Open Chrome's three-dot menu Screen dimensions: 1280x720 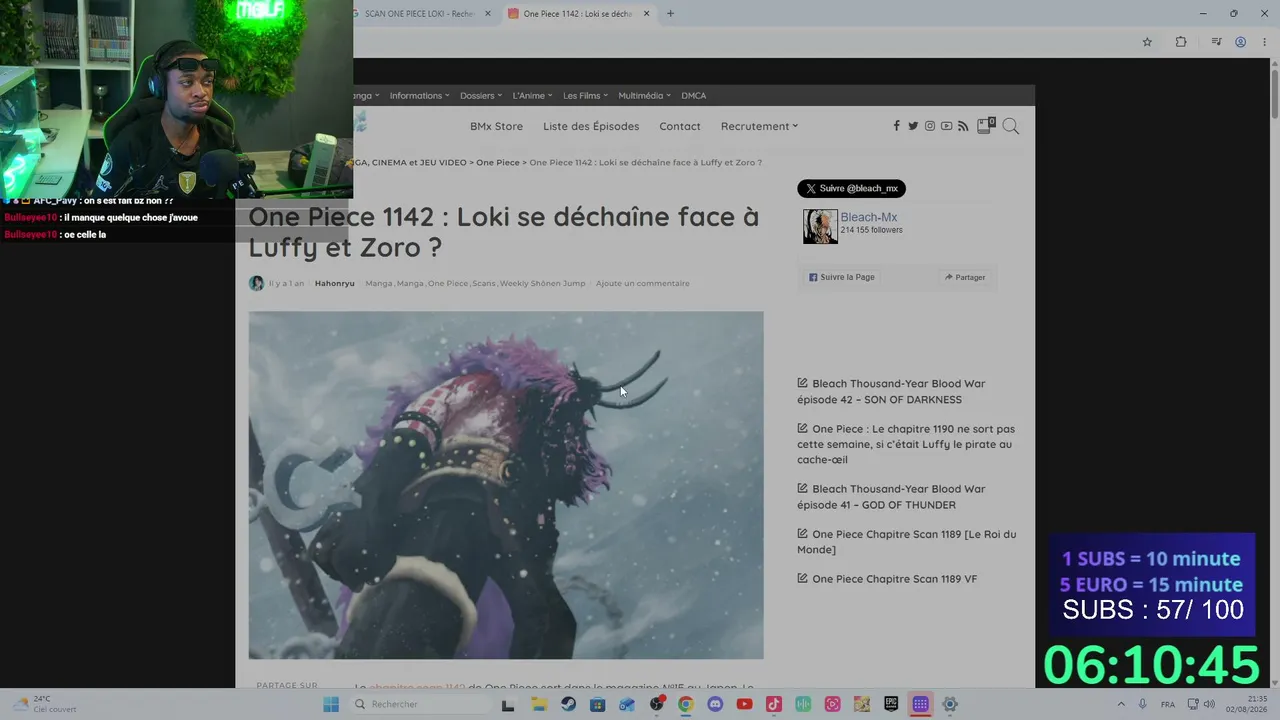coord(1264,42)
